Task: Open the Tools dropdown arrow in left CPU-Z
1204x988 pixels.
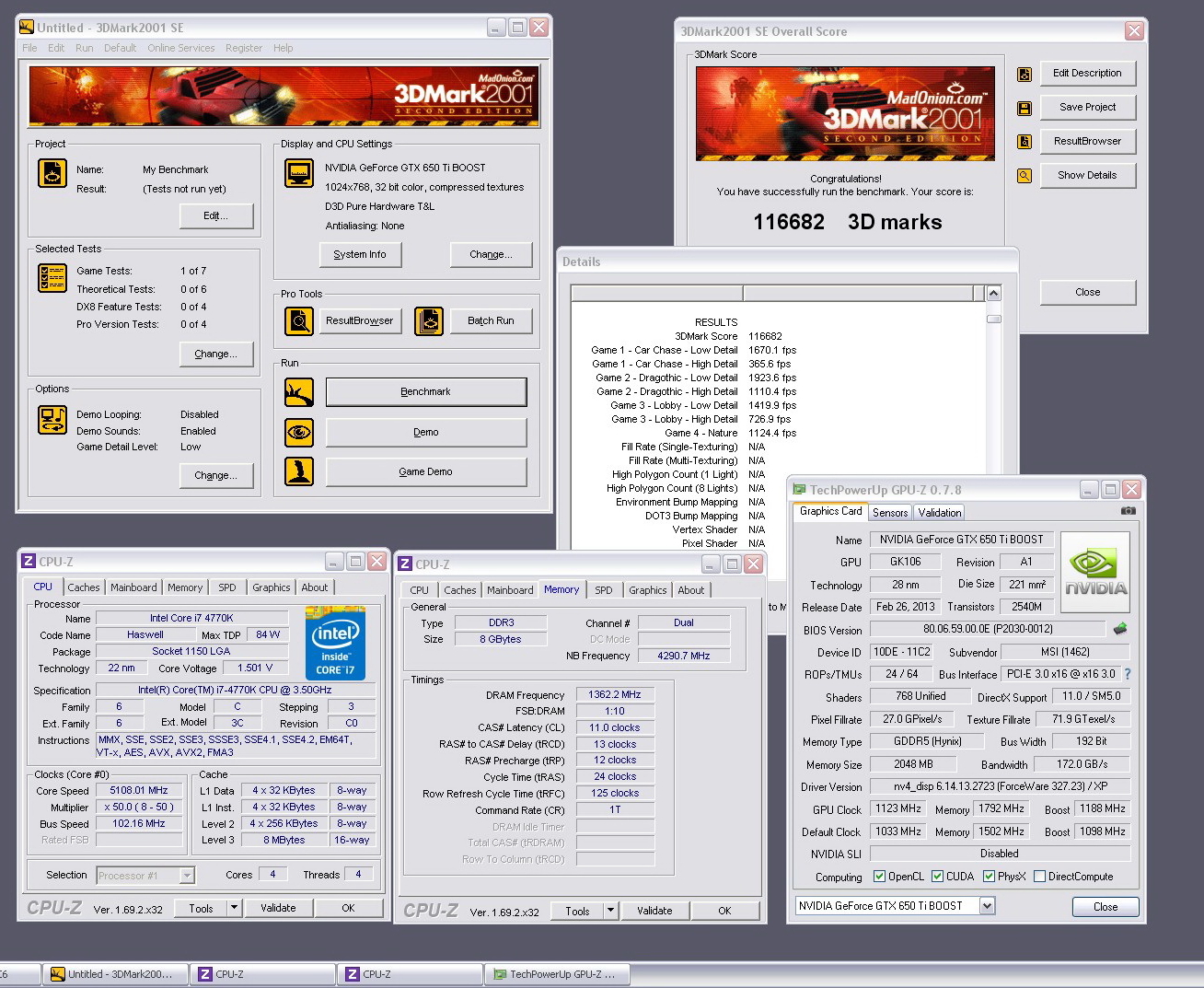Action: [234, 908]
